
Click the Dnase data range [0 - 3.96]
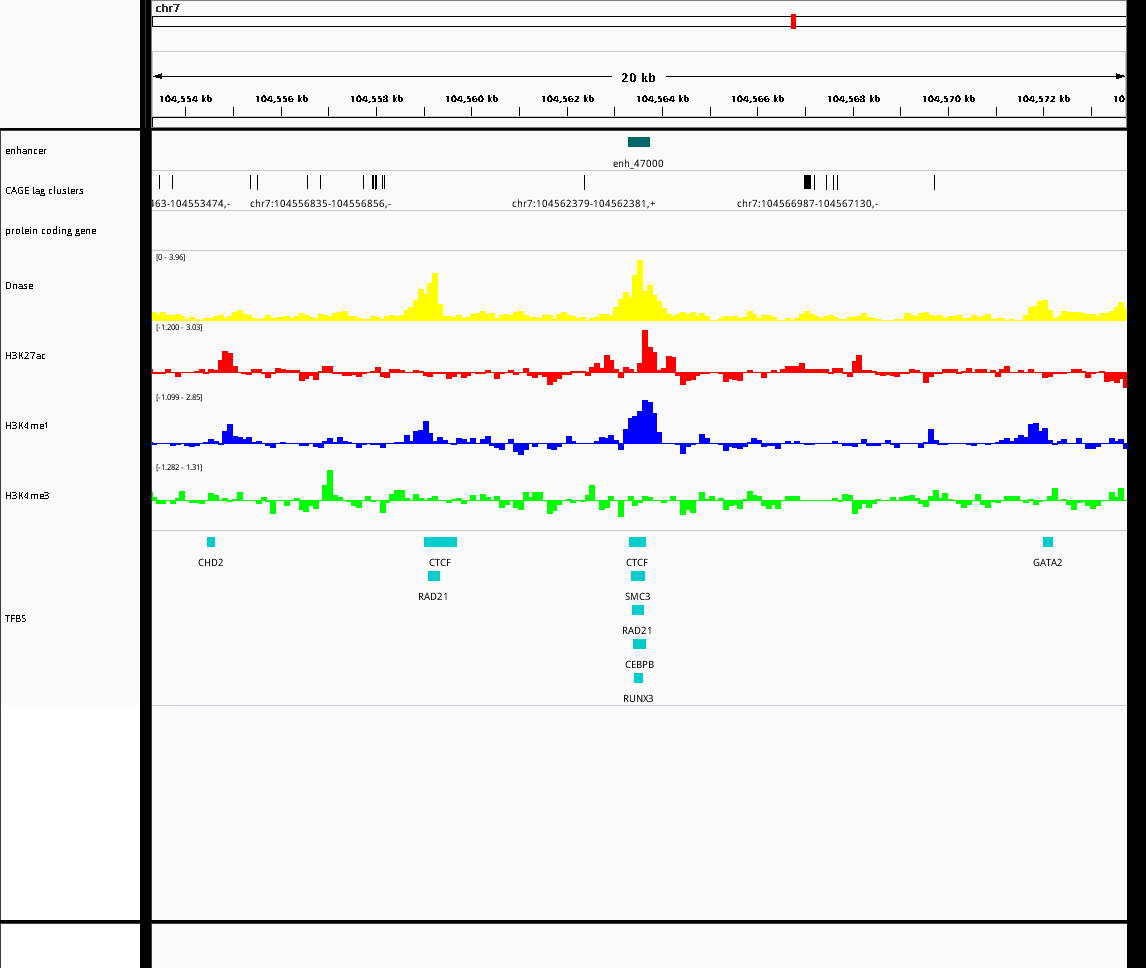pyautogui.click(x=170, y=257)
